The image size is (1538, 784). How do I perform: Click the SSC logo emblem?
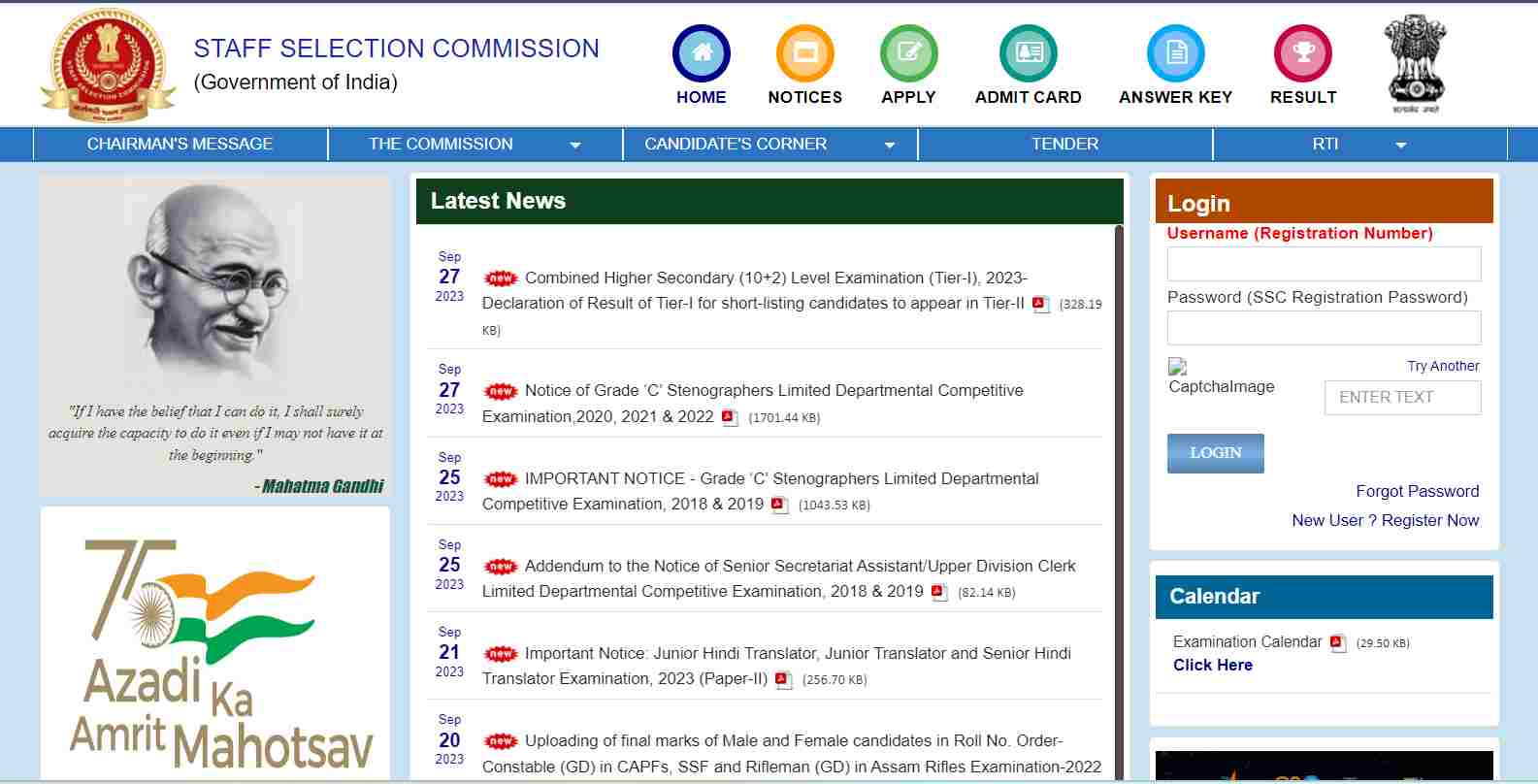point(108,66)
